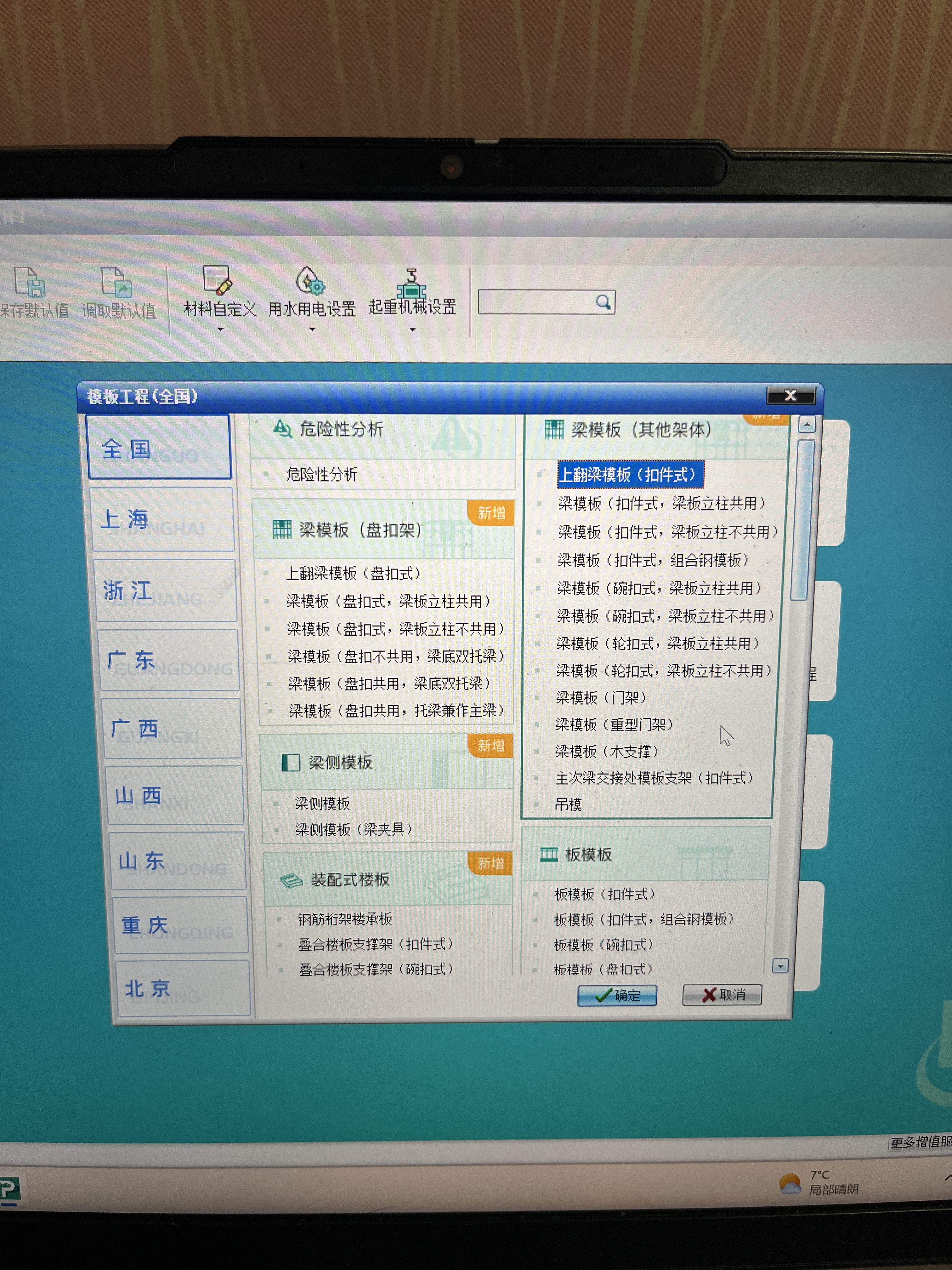Click the 调取默认值 load icon

[116, 283]
